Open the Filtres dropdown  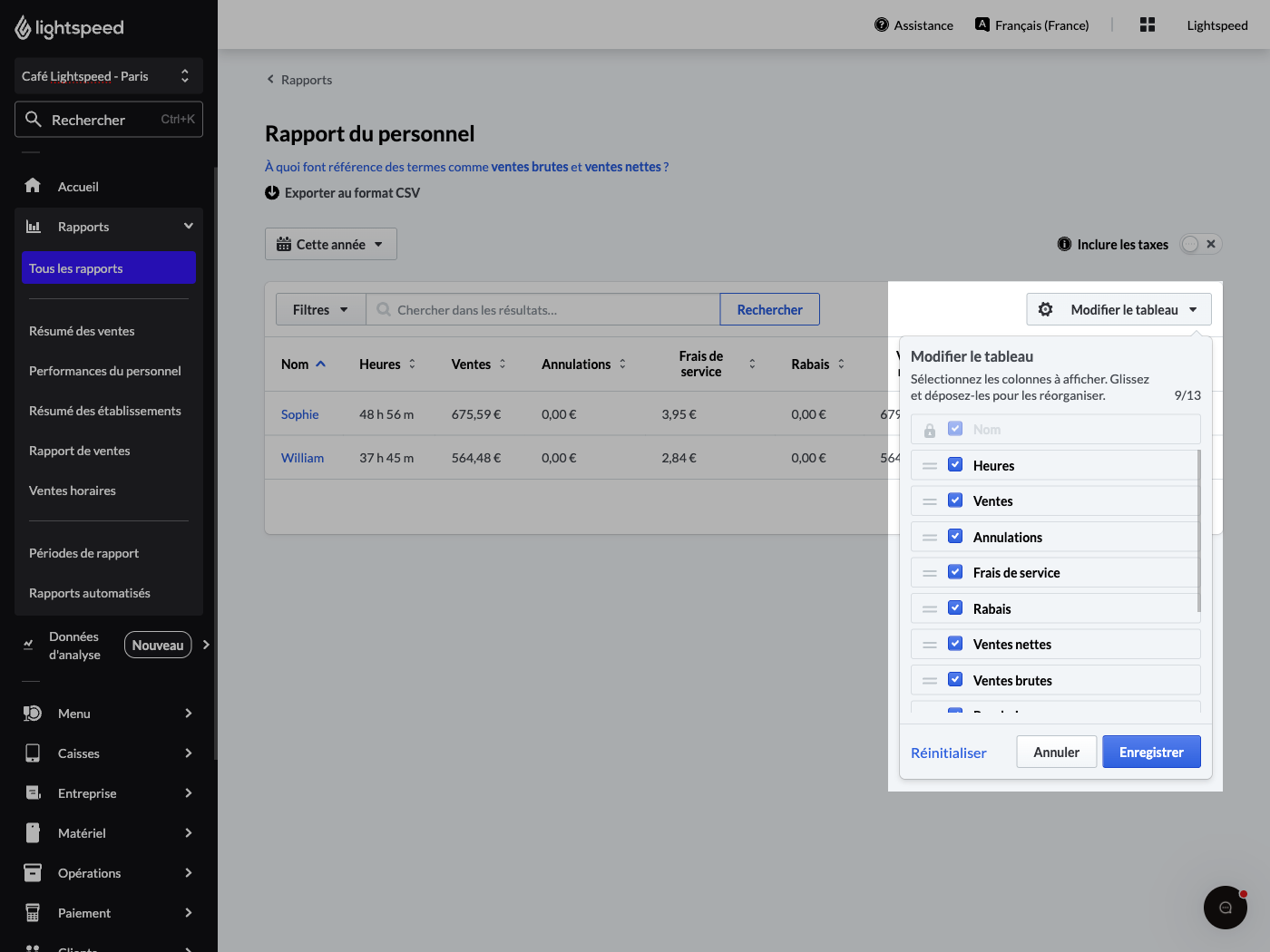[x=321, y=309]
